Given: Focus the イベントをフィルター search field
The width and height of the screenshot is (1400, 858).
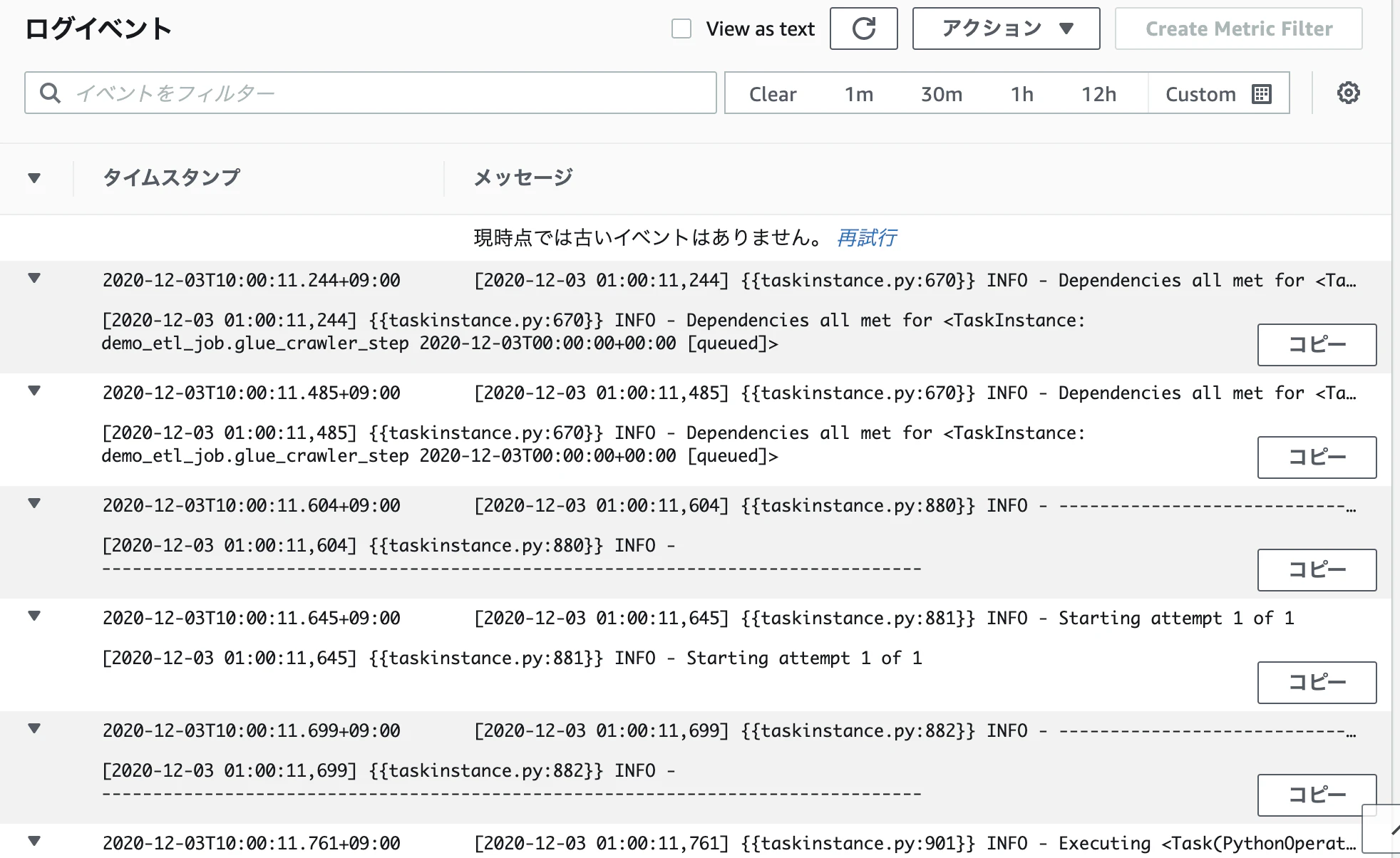Looking at the screenshot, I should (371, 93).
